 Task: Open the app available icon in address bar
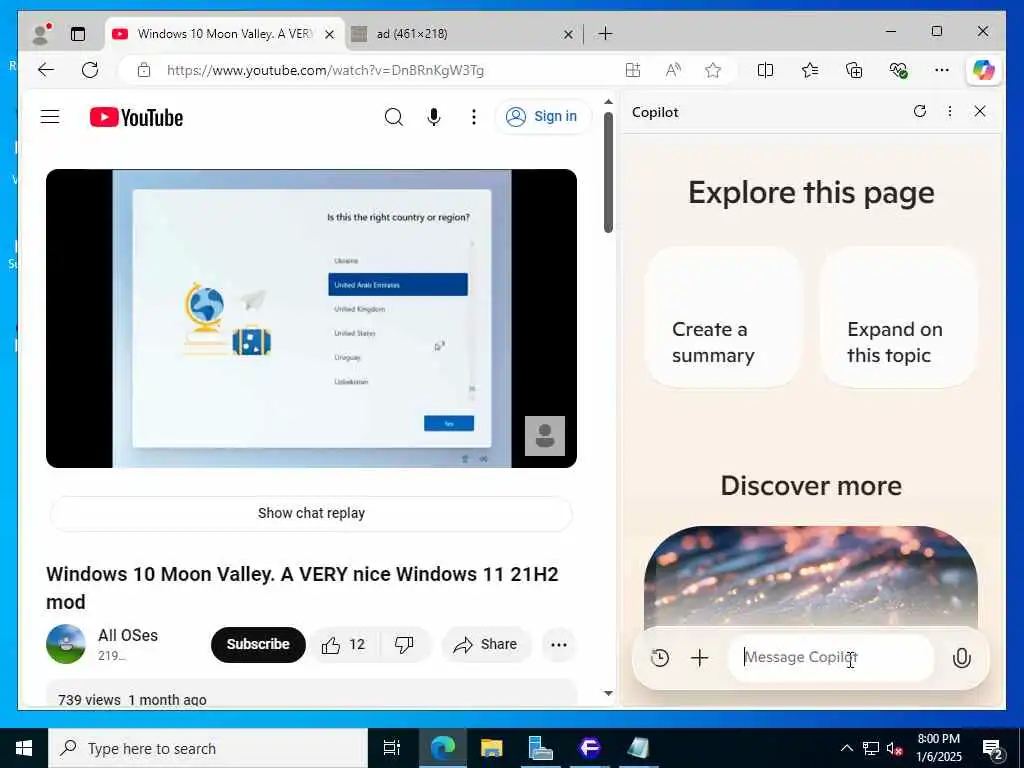click(x=633, y=70)
